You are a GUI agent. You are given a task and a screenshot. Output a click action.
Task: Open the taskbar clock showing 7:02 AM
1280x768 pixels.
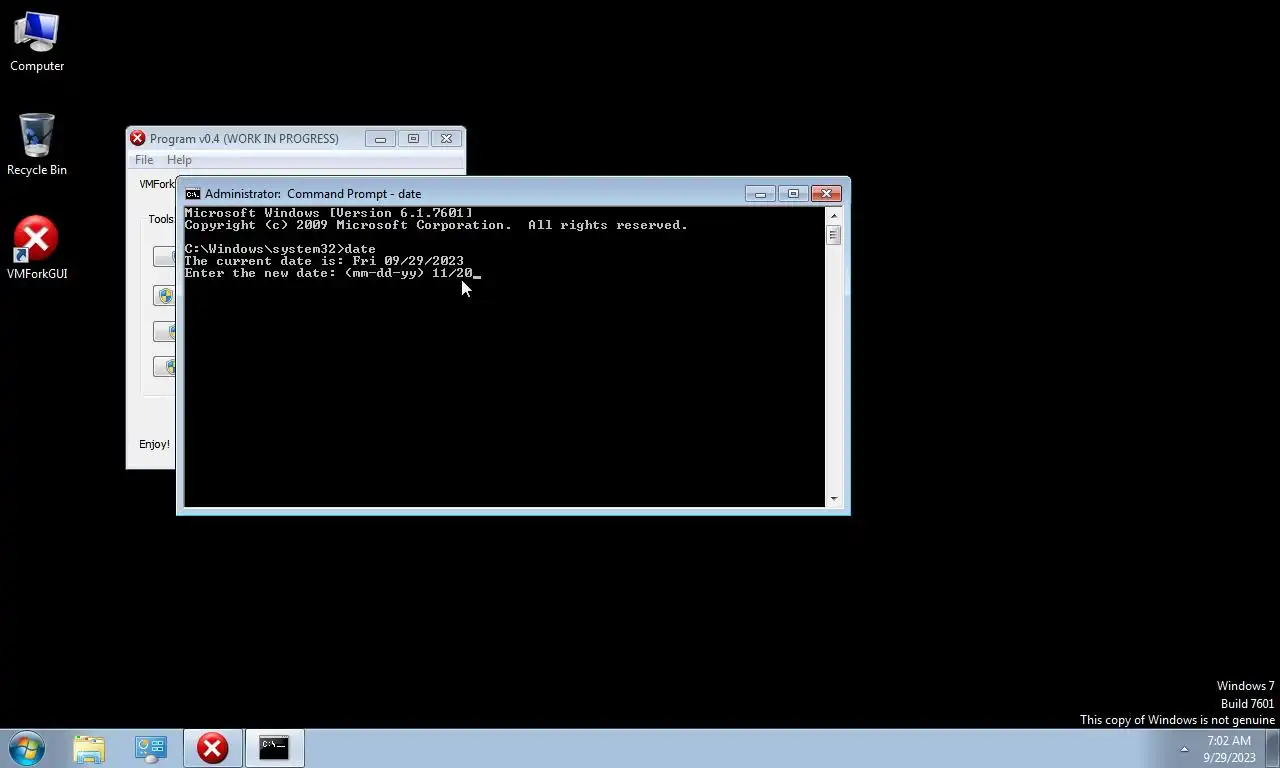[1229, 749]
